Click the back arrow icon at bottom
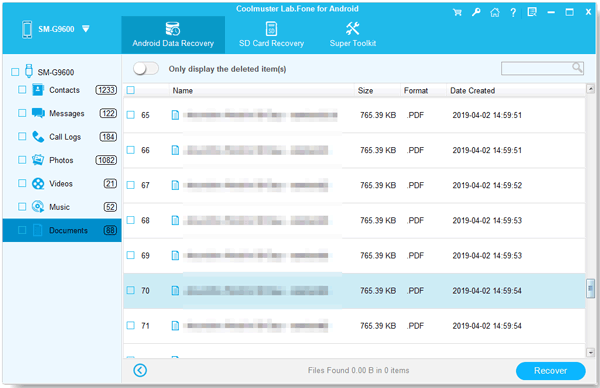Image resolution: width=600 pixels, height=388 pixels. (140, 370)
